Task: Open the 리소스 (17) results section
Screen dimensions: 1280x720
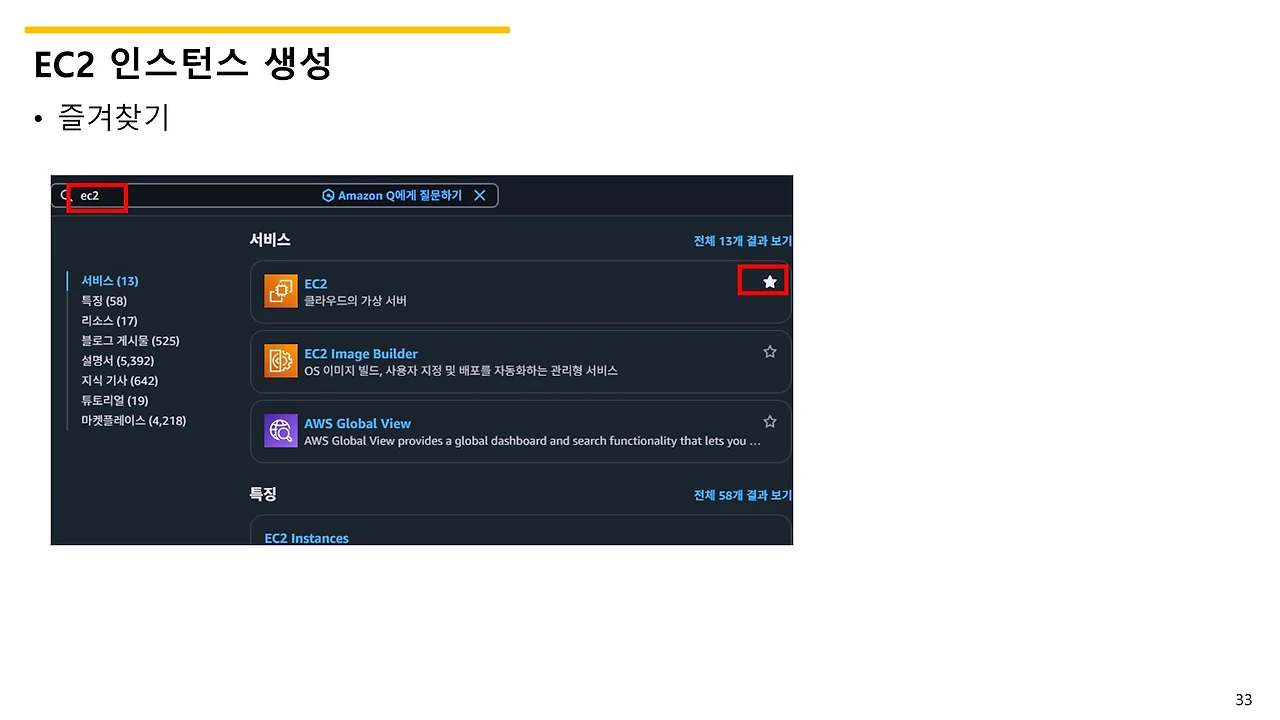Action: [108, 321]
